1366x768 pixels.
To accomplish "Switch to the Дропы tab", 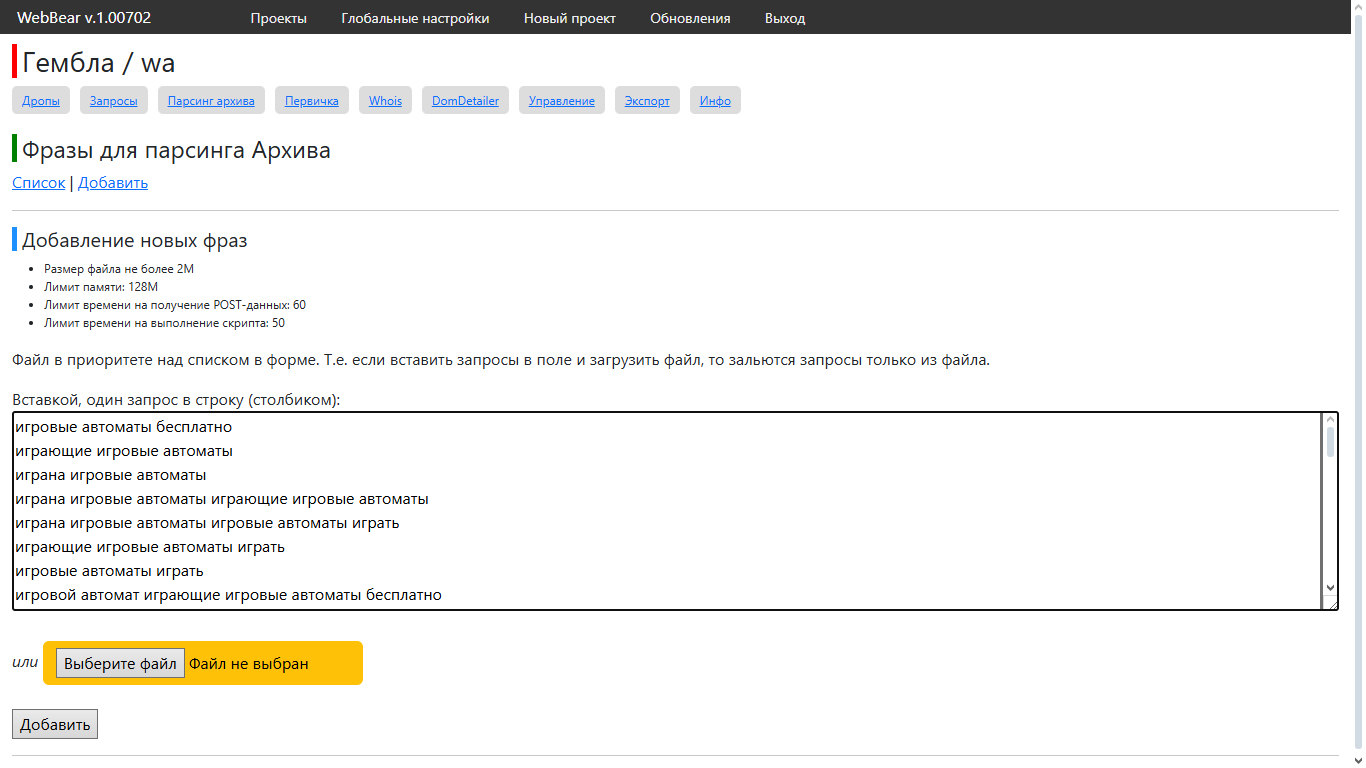I will coord(41,101).
